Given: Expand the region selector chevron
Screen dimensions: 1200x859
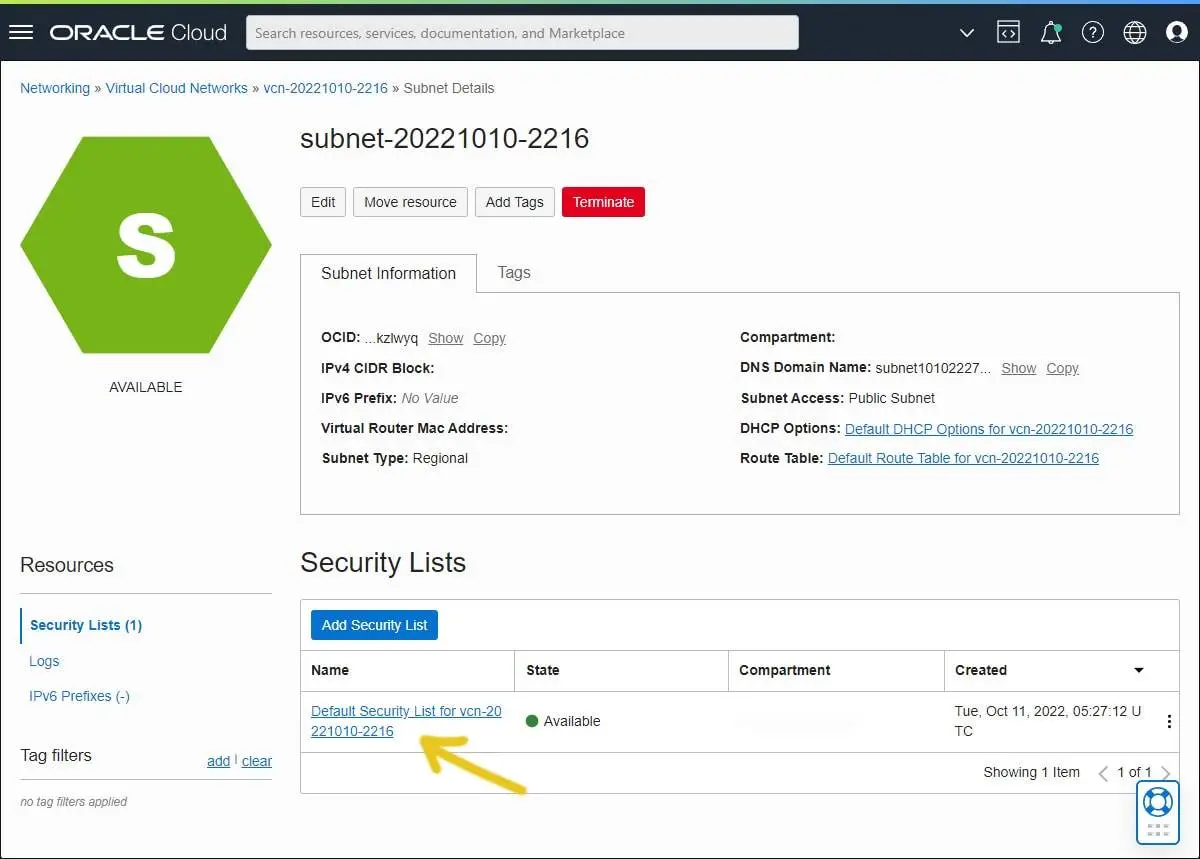Looking at the screenshot, I should (967, 33).
